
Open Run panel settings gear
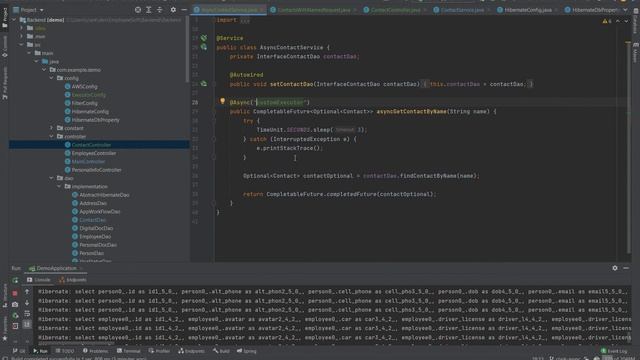[615, 268]
